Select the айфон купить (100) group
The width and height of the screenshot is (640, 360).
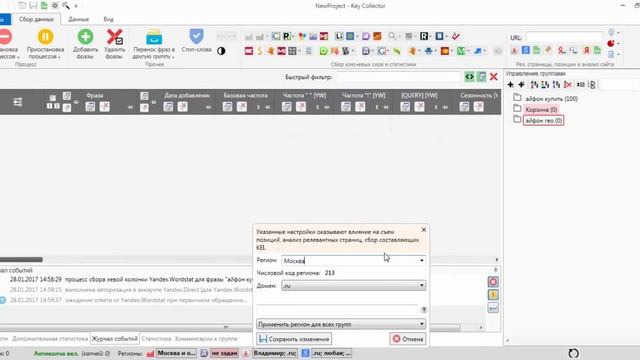(551, 99)
